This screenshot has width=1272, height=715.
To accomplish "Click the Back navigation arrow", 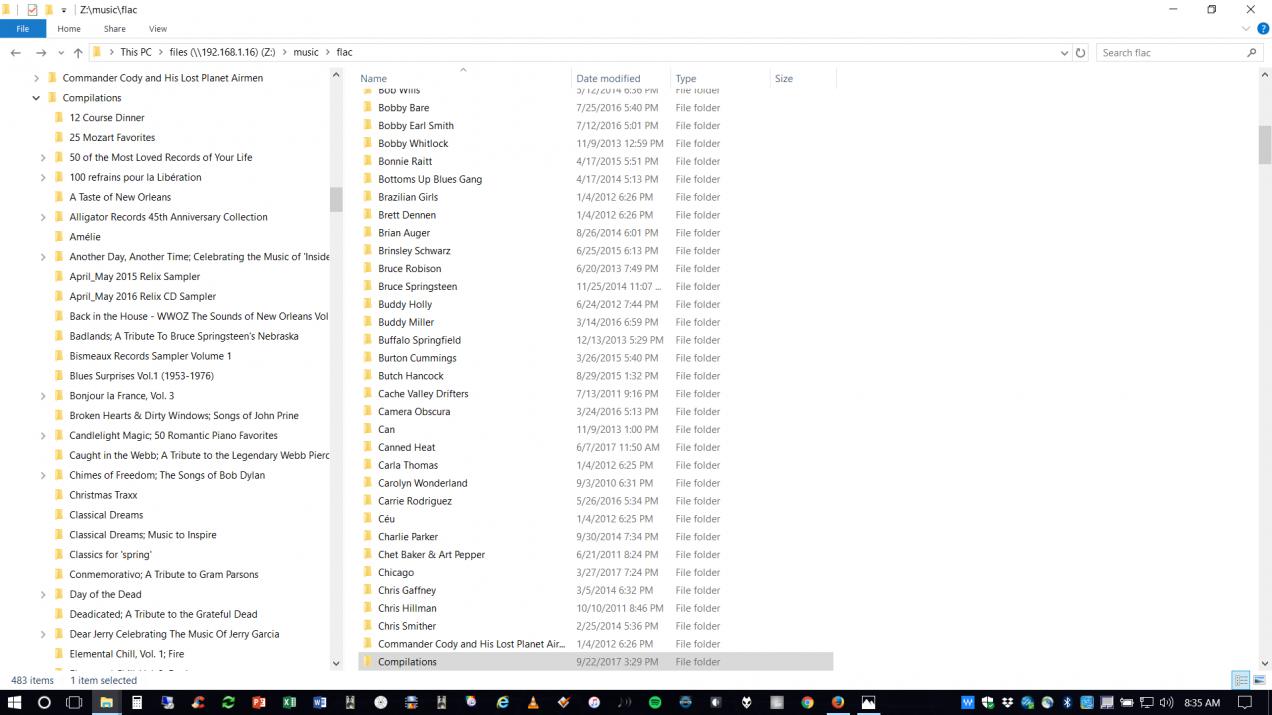I will (x=16, y=53).
